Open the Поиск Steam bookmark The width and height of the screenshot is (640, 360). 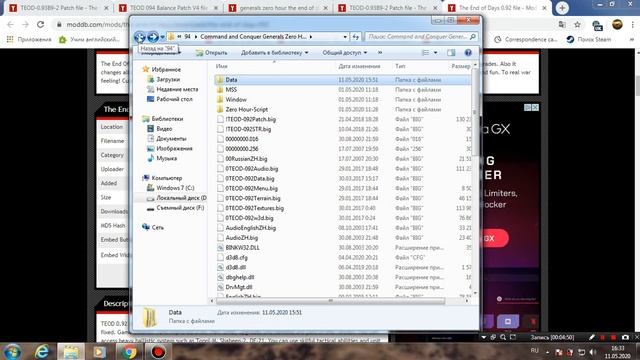(589, 40)
